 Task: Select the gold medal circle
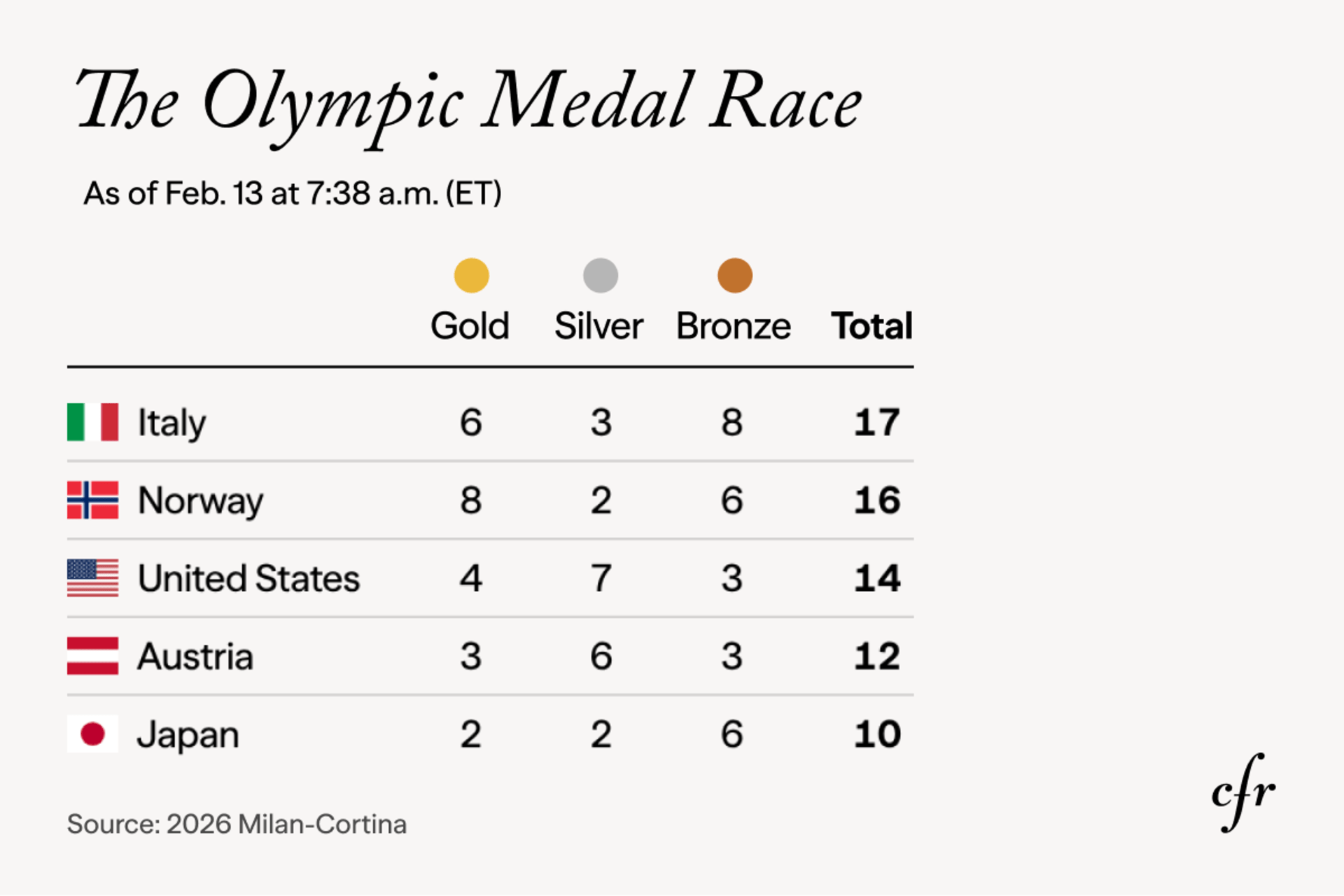[x=471, y=275]
